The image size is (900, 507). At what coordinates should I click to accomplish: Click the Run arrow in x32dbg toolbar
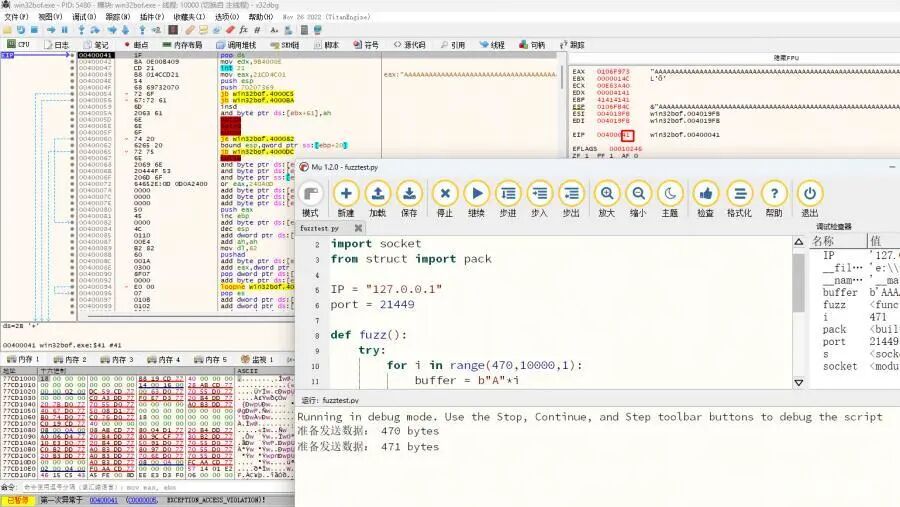tap(51, 30)
